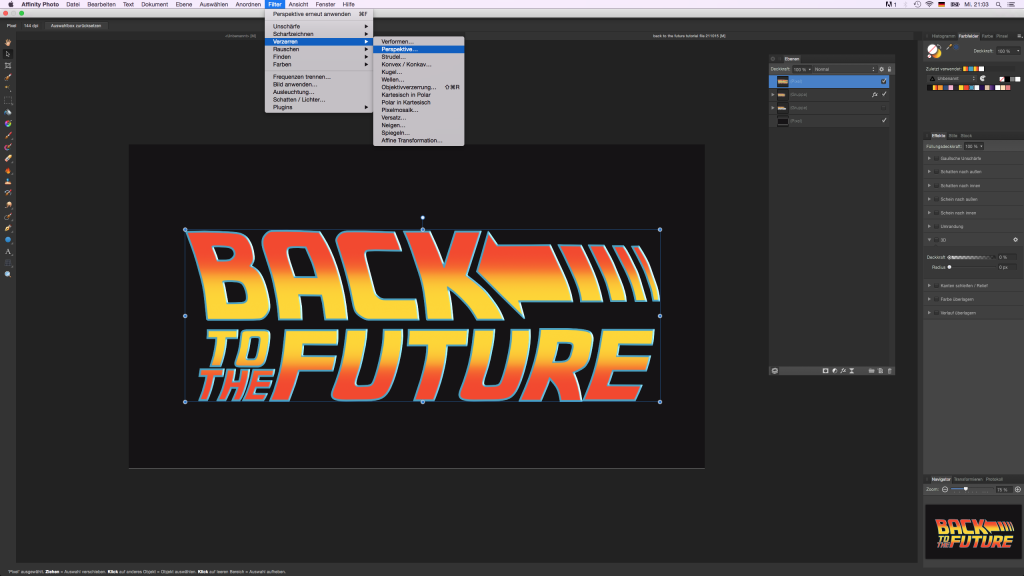Click Auswahlbox zurücksetzen button
This screenshot has height=576, width=1024.
pos(76,25)
